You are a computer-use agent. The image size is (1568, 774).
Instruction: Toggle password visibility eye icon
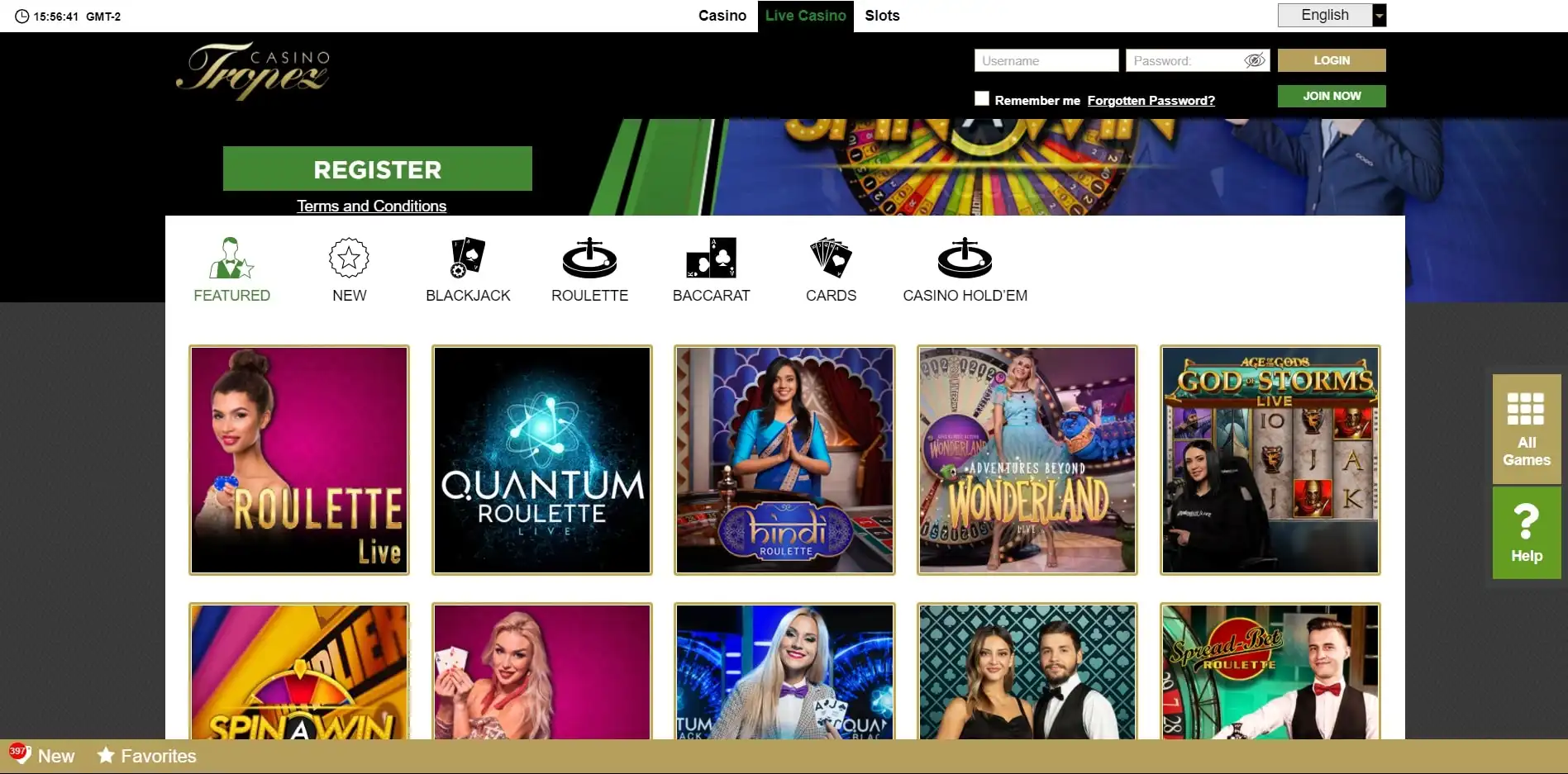(x=1254, y=60)
